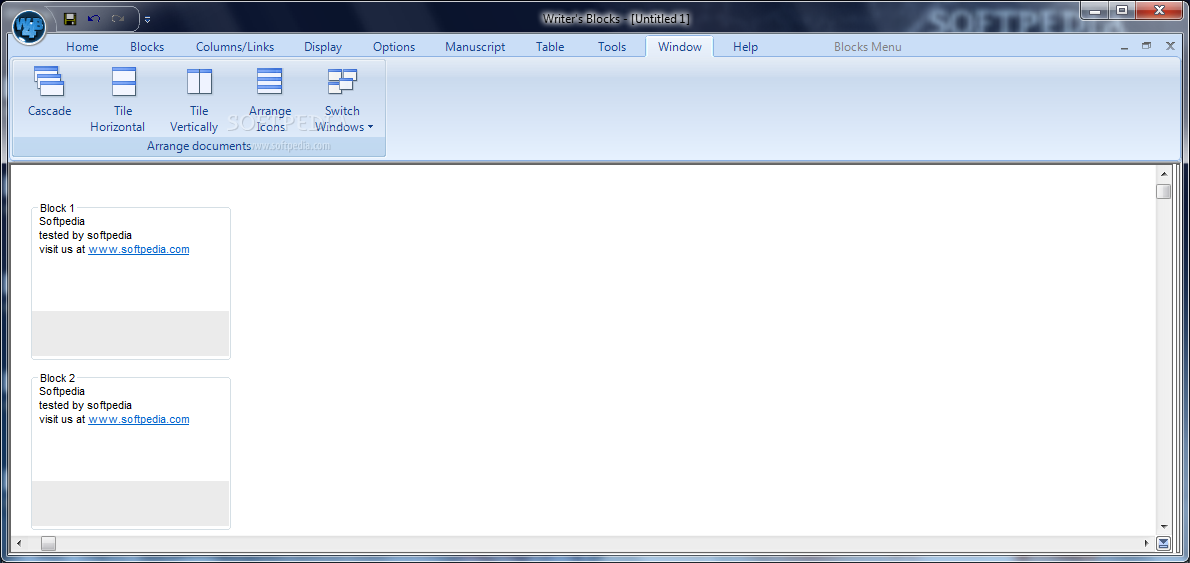The height and width of the screenshot is (563, 1190).
Task: Open the quick access toolbar customize arrow
Action: 147,19
